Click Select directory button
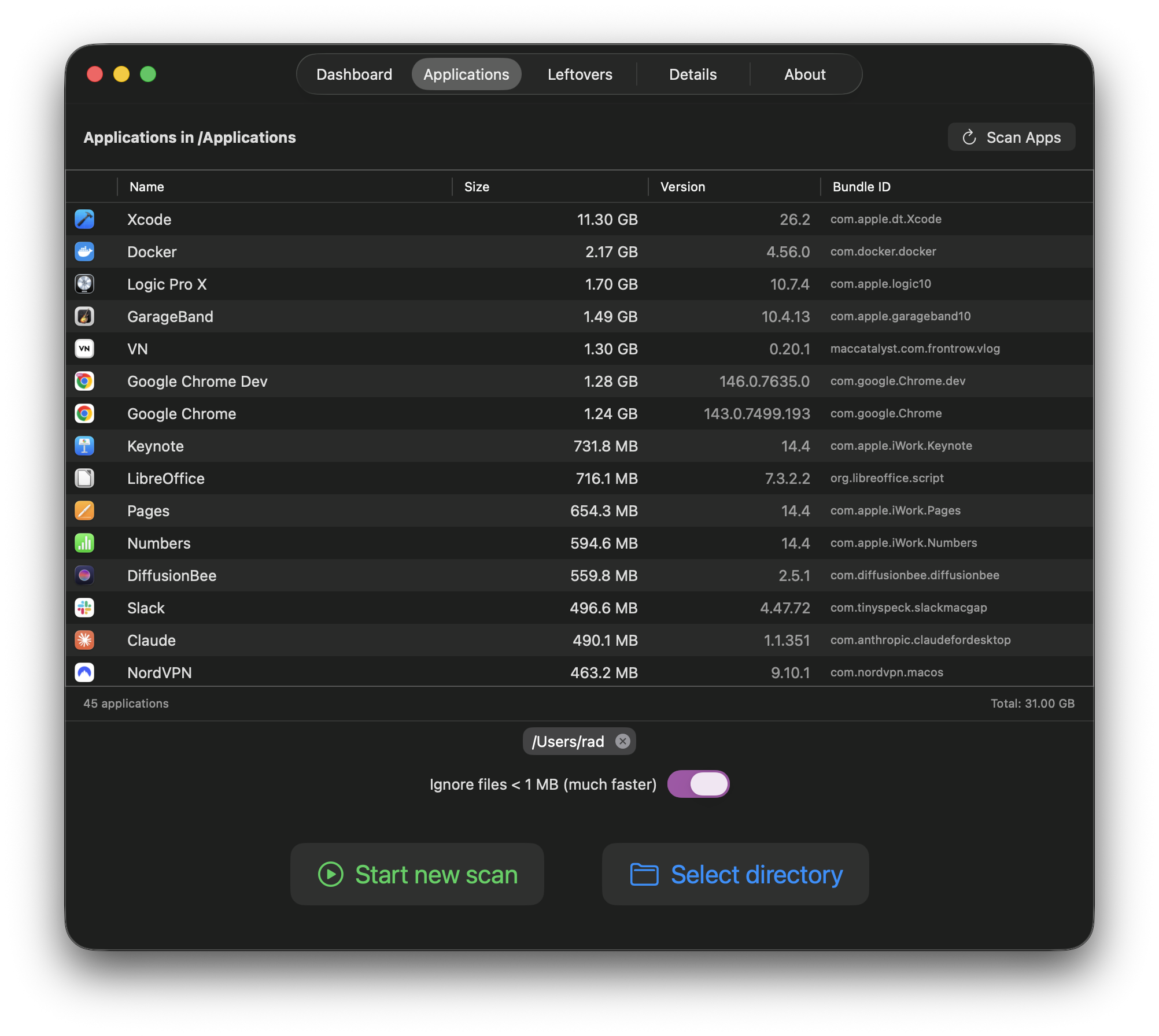This screenshot has width=1159, height=1036. coord(735,874)
